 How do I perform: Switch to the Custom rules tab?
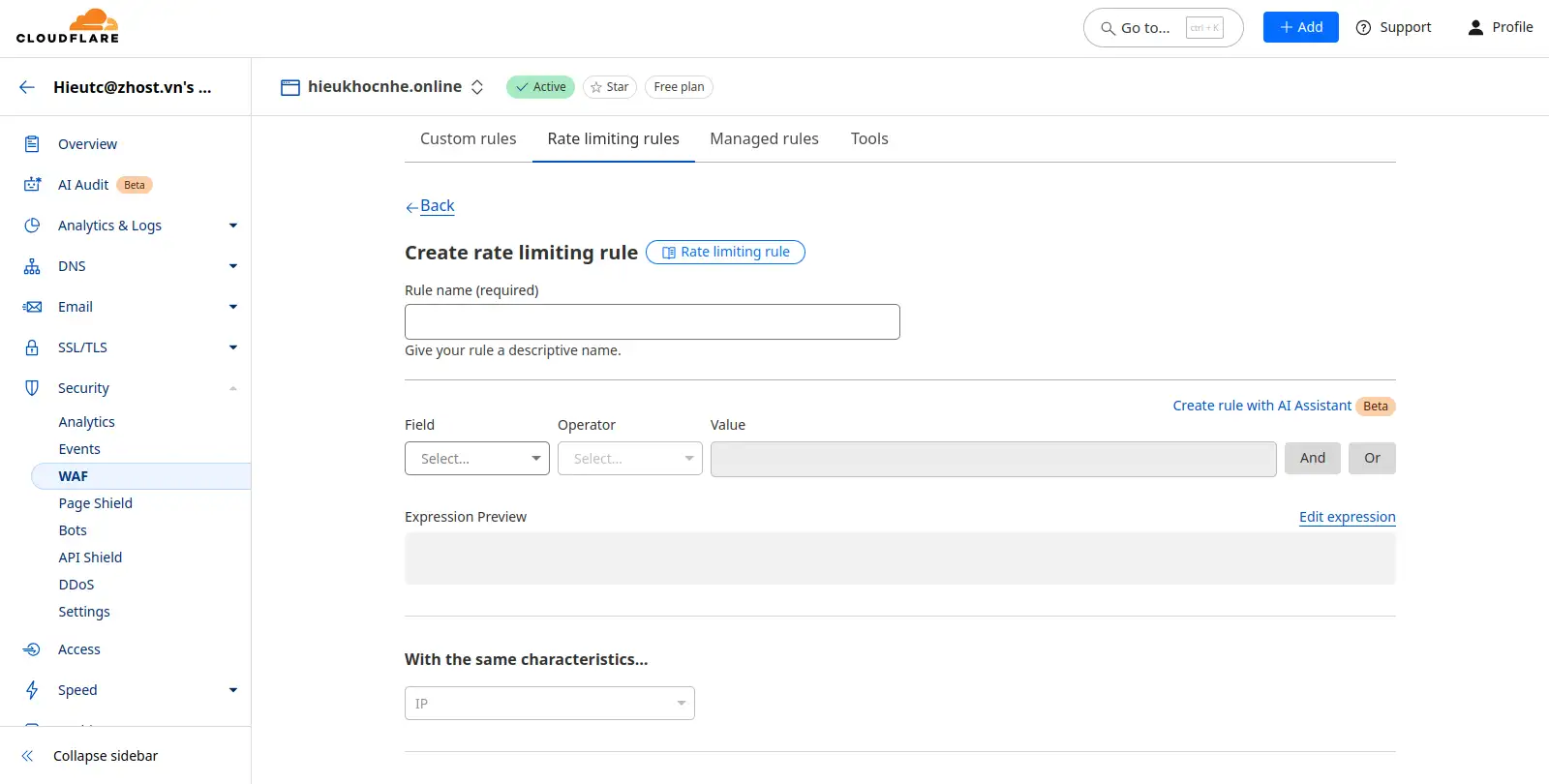tap(468, 139)
